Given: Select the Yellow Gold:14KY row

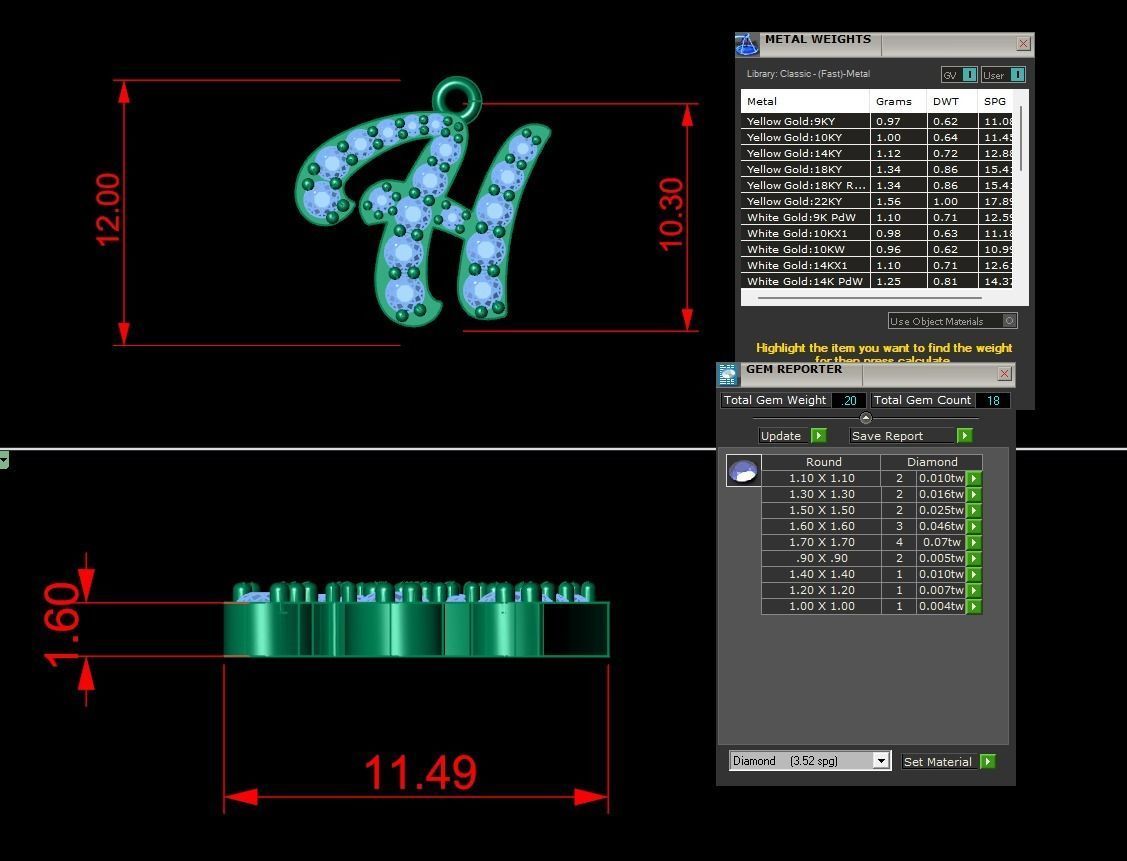Looking at the screenshot, I should 876,153.
